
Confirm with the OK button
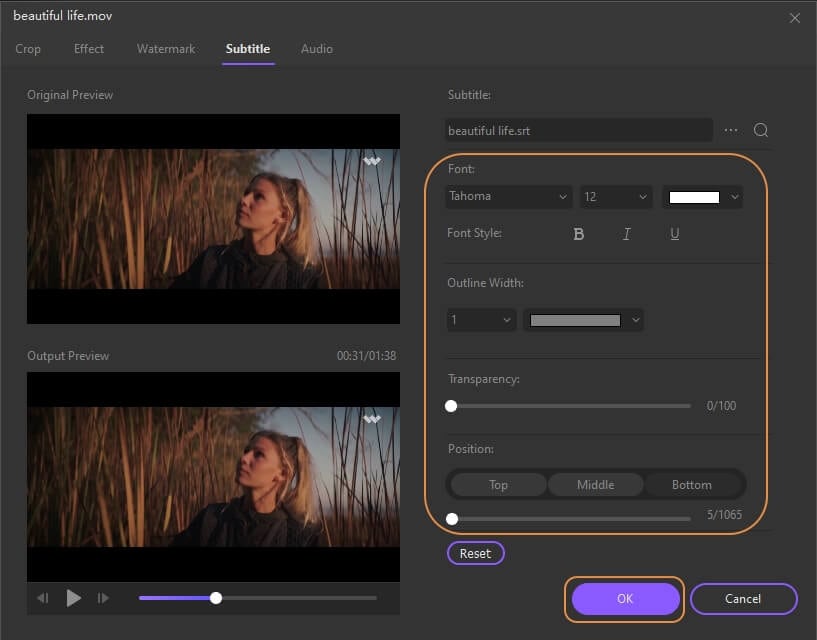625,598
